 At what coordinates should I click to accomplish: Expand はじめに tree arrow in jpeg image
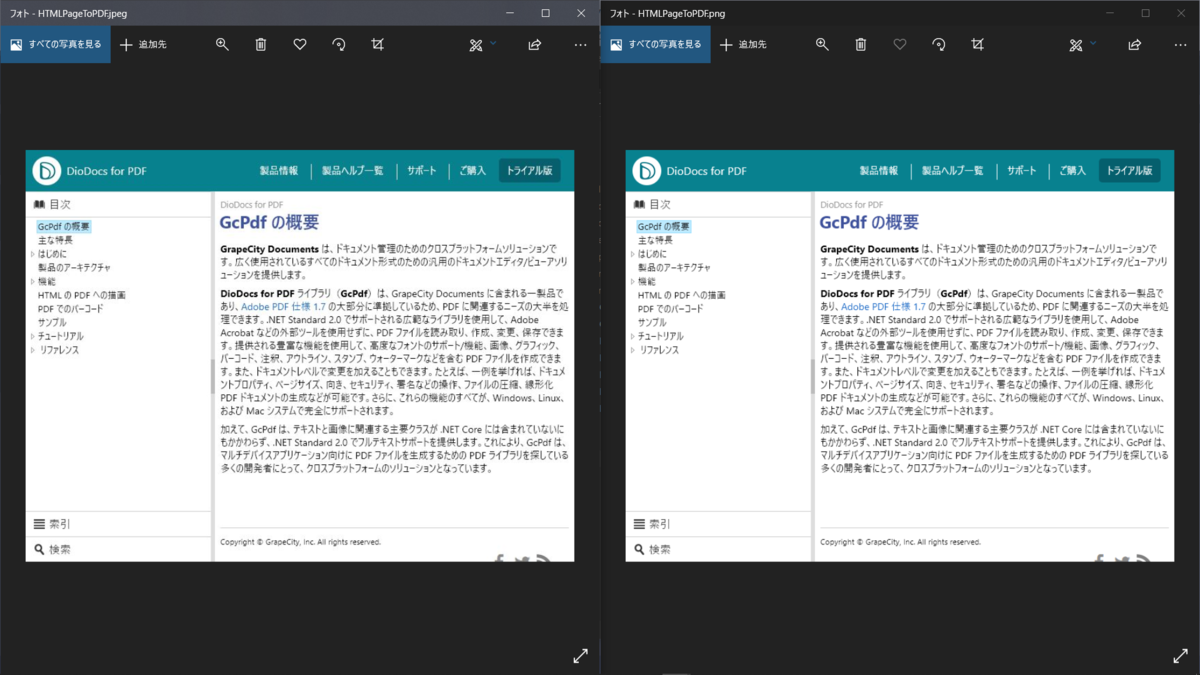[x=32, y=254]
